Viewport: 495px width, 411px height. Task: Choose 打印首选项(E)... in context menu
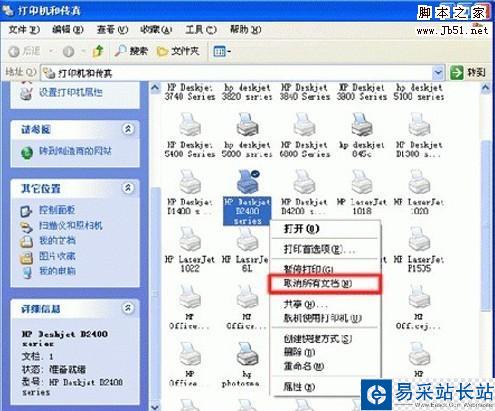(325, 249)
